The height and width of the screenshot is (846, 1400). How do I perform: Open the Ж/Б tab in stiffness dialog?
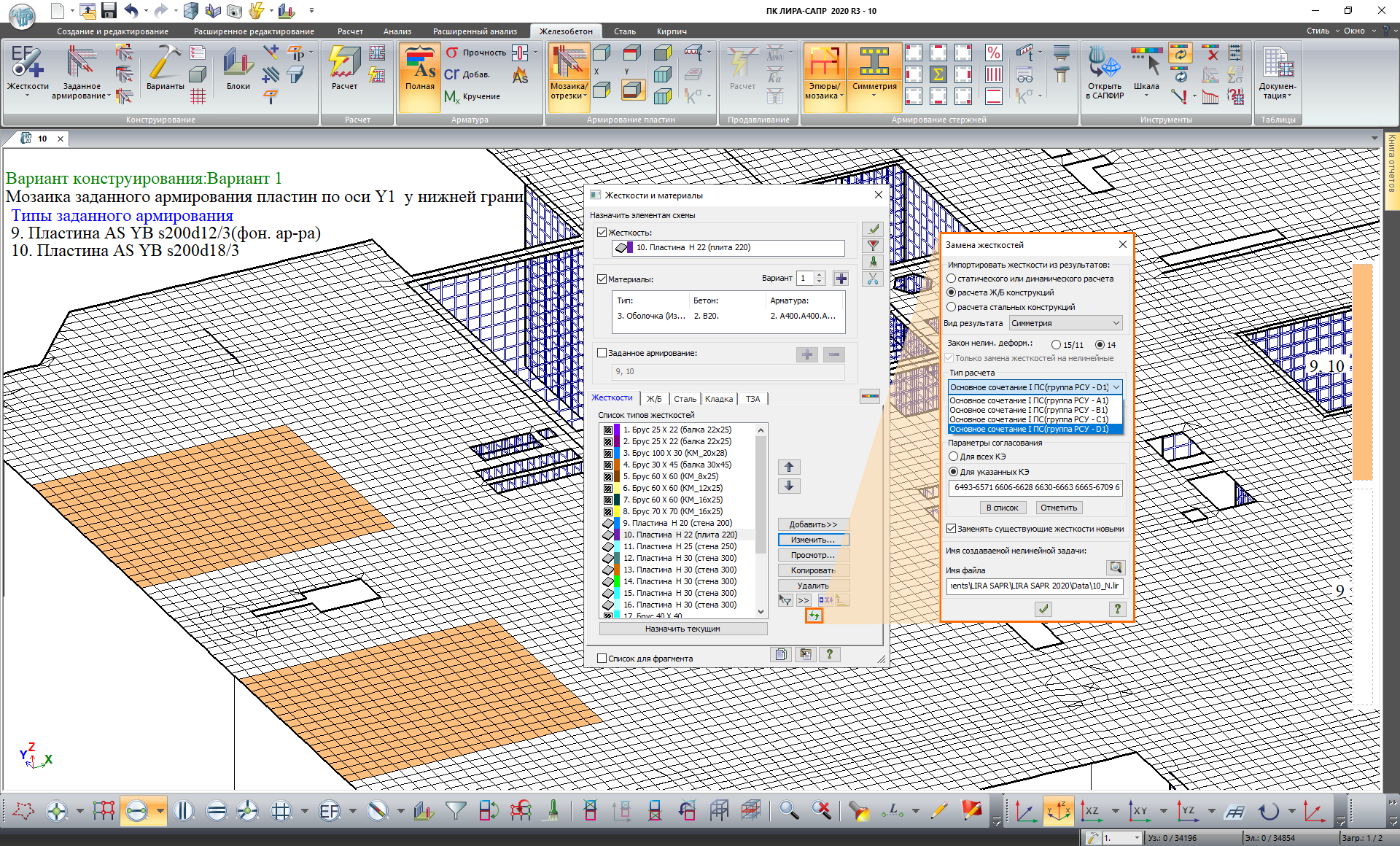(654, 399)
